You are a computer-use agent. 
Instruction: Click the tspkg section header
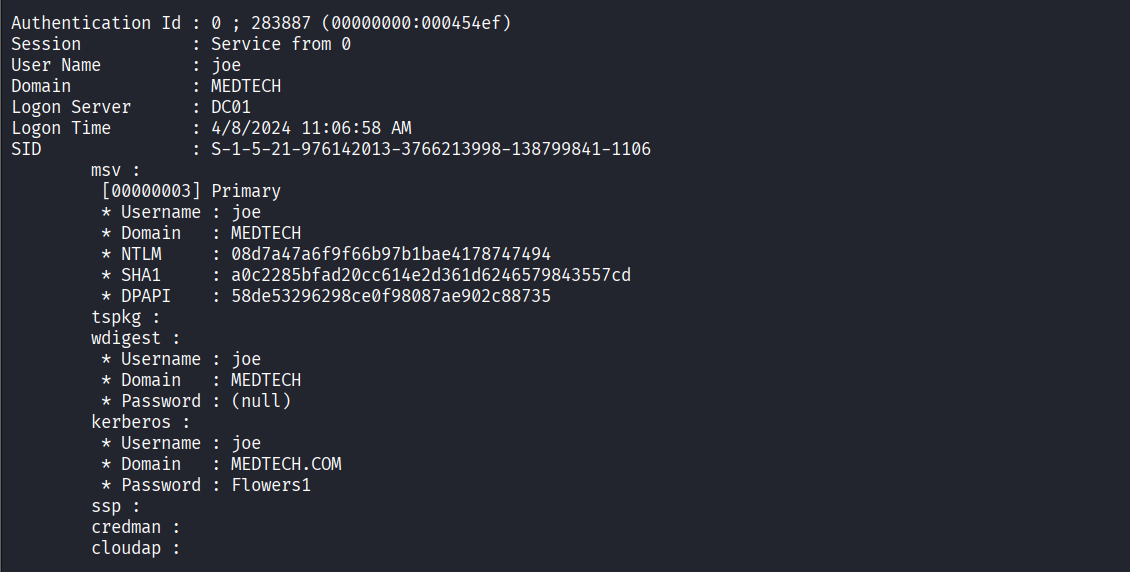(x=121, y=317)
